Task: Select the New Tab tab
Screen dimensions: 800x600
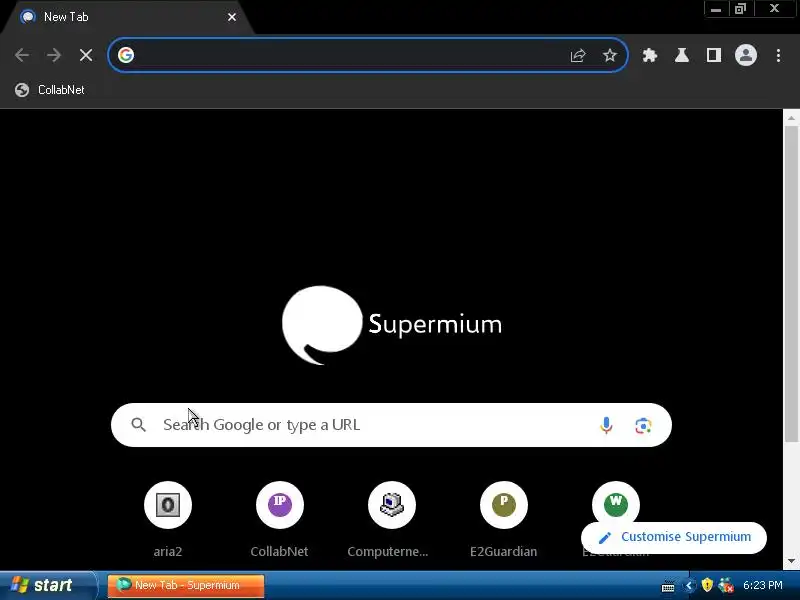Action: 128,17
